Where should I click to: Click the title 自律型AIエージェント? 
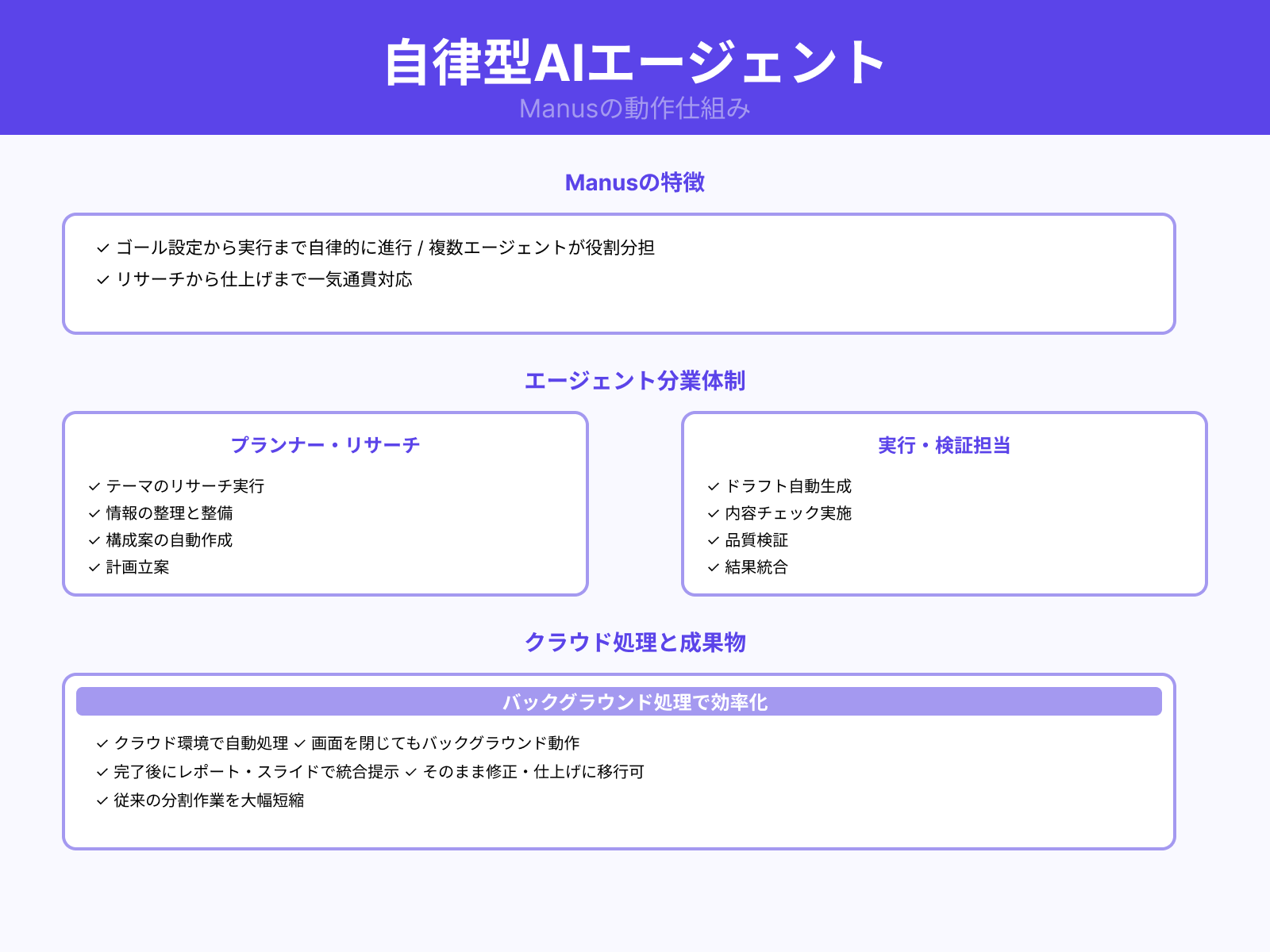pyautogui.click(x=635, y=62)
